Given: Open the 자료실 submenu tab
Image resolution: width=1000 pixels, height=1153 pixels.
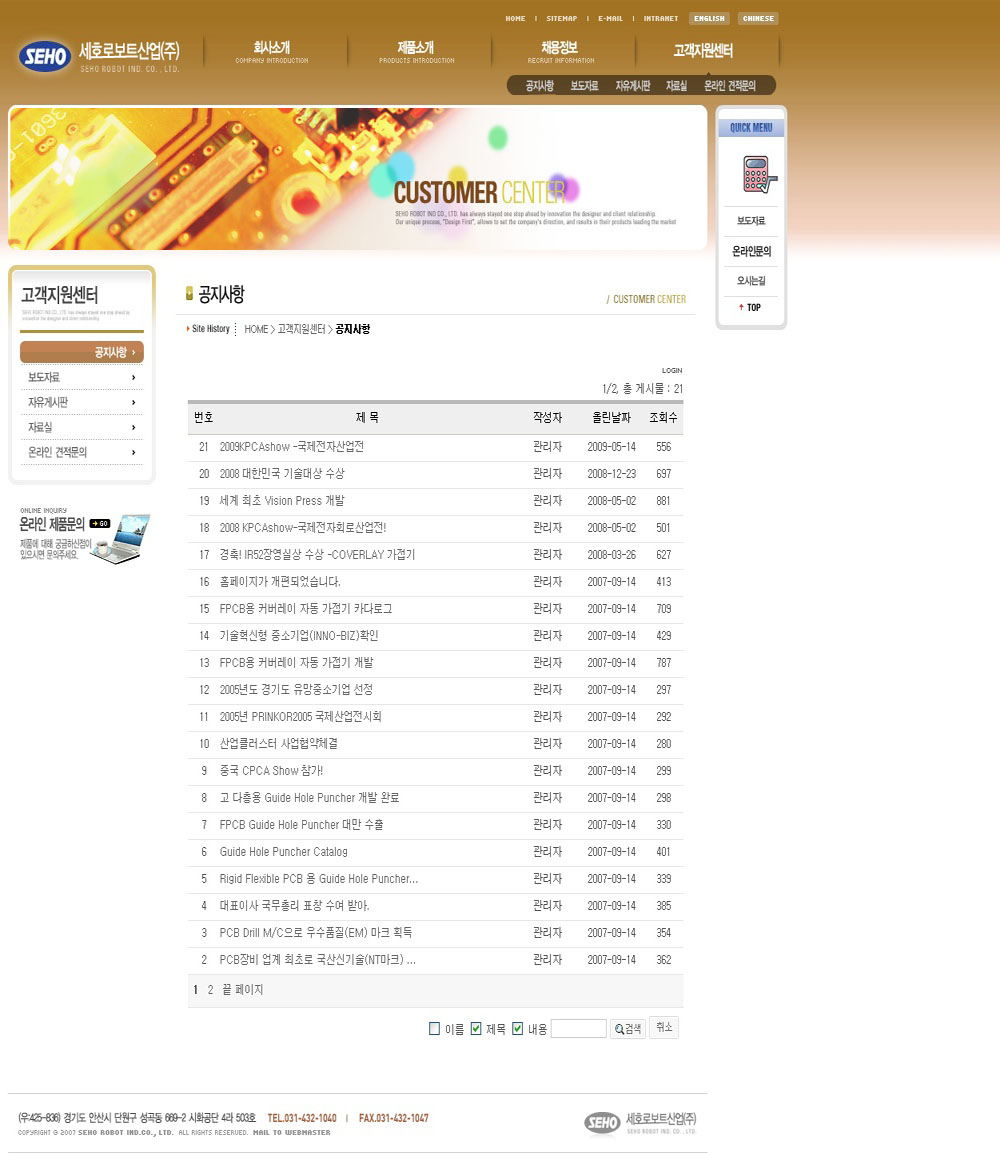Looking at the screenshot, I should coord(676,86).
